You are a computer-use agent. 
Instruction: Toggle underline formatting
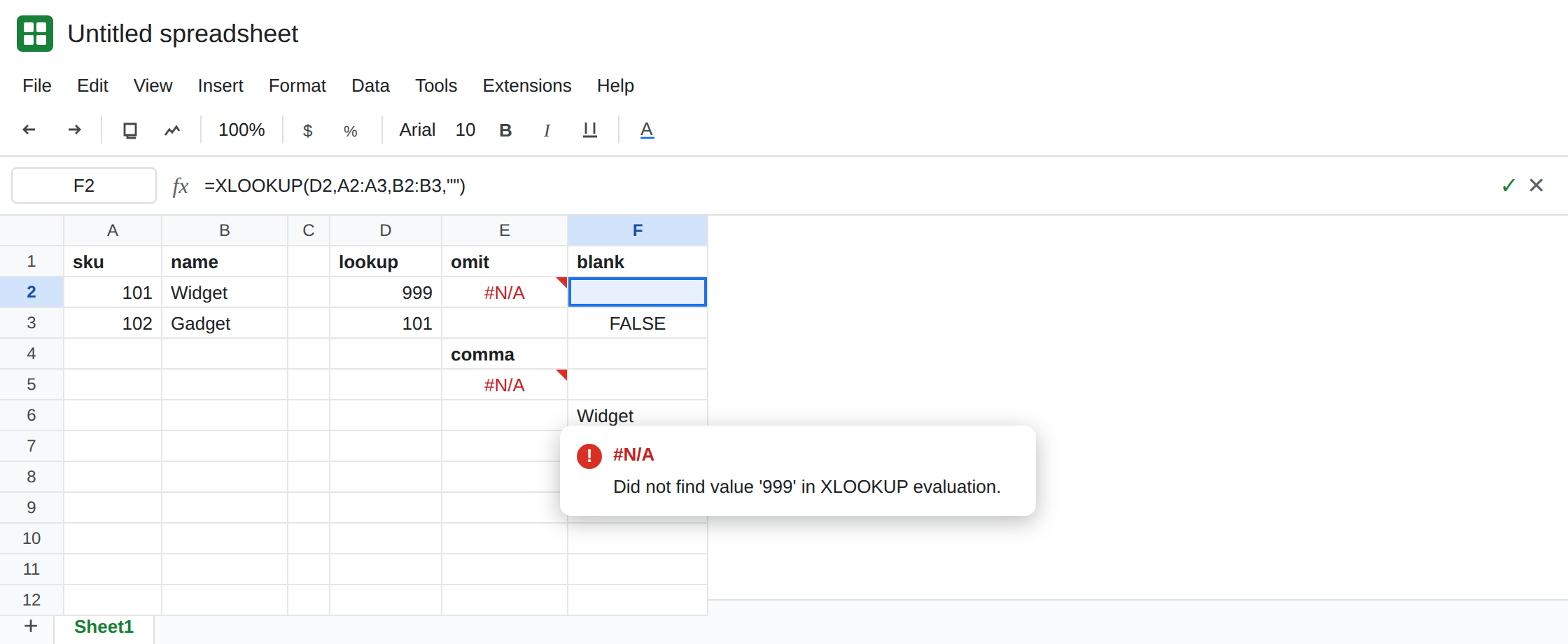click(590, 130)
